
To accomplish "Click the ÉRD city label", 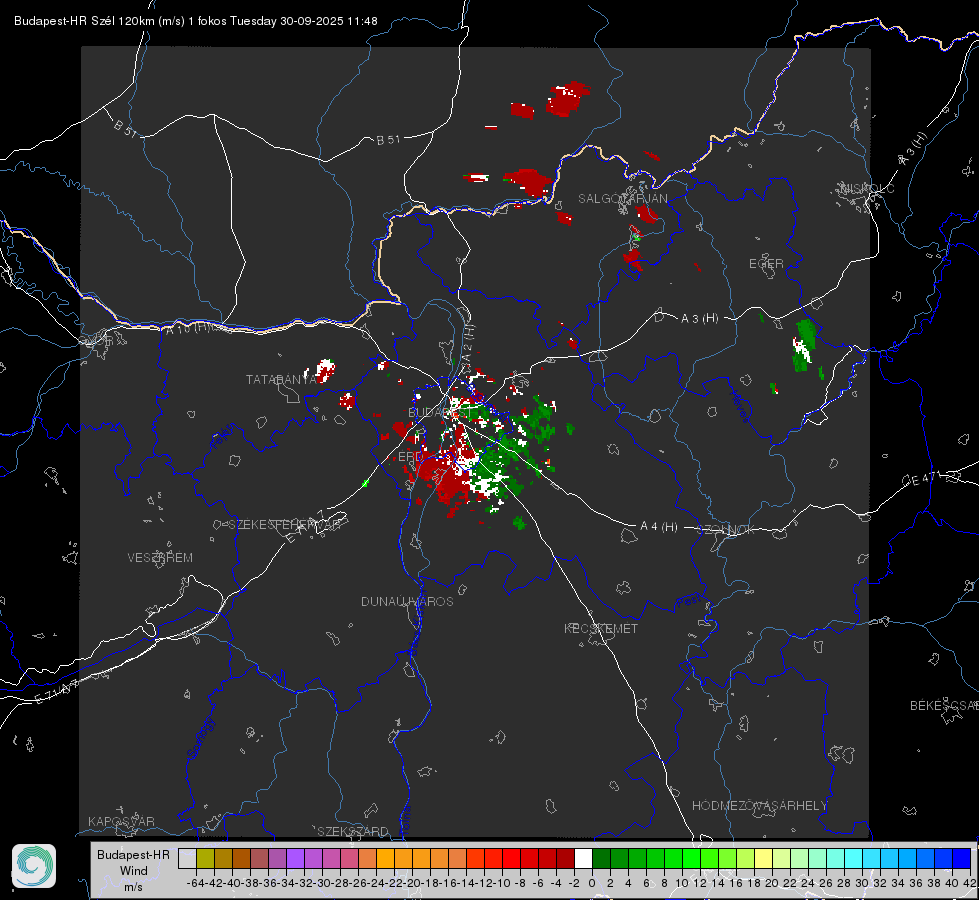I will coord(410,457).
